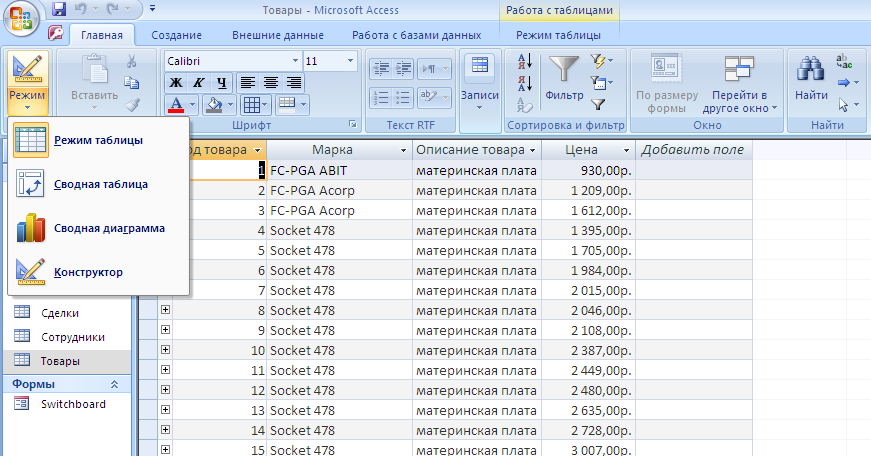Click Найти binoculars button
Screen dimensions: 871x456
[x=811, y=78]
